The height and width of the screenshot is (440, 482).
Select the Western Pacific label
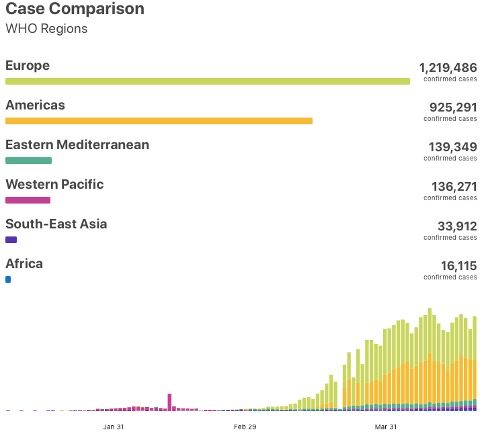(54, 184)
